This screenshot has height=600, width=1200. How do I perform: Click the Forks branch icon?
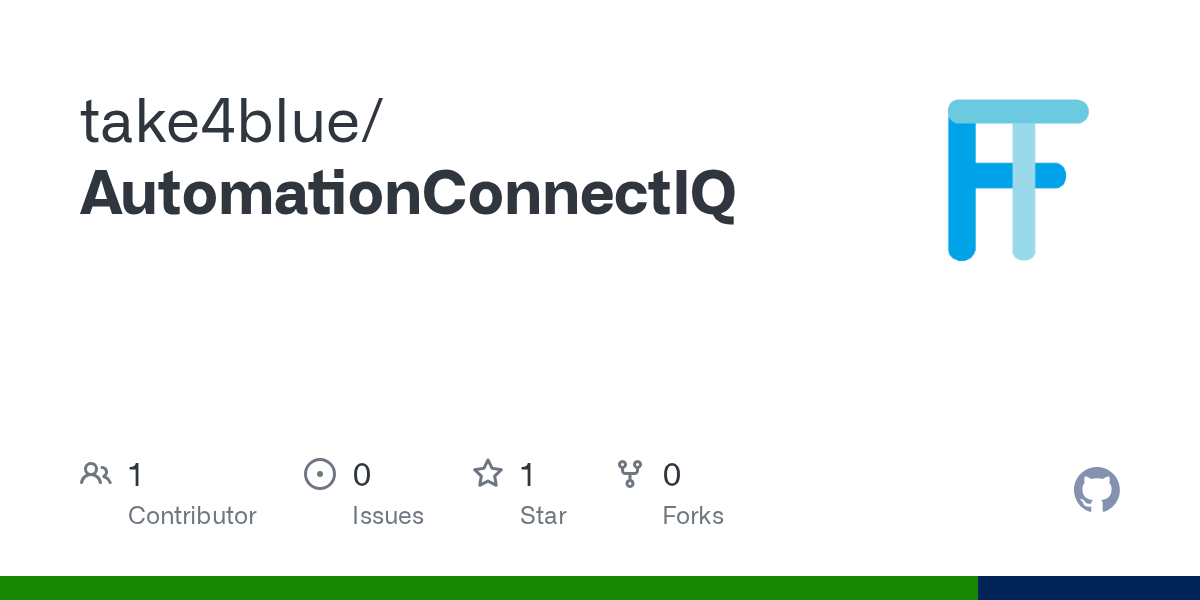coord(630,474)
